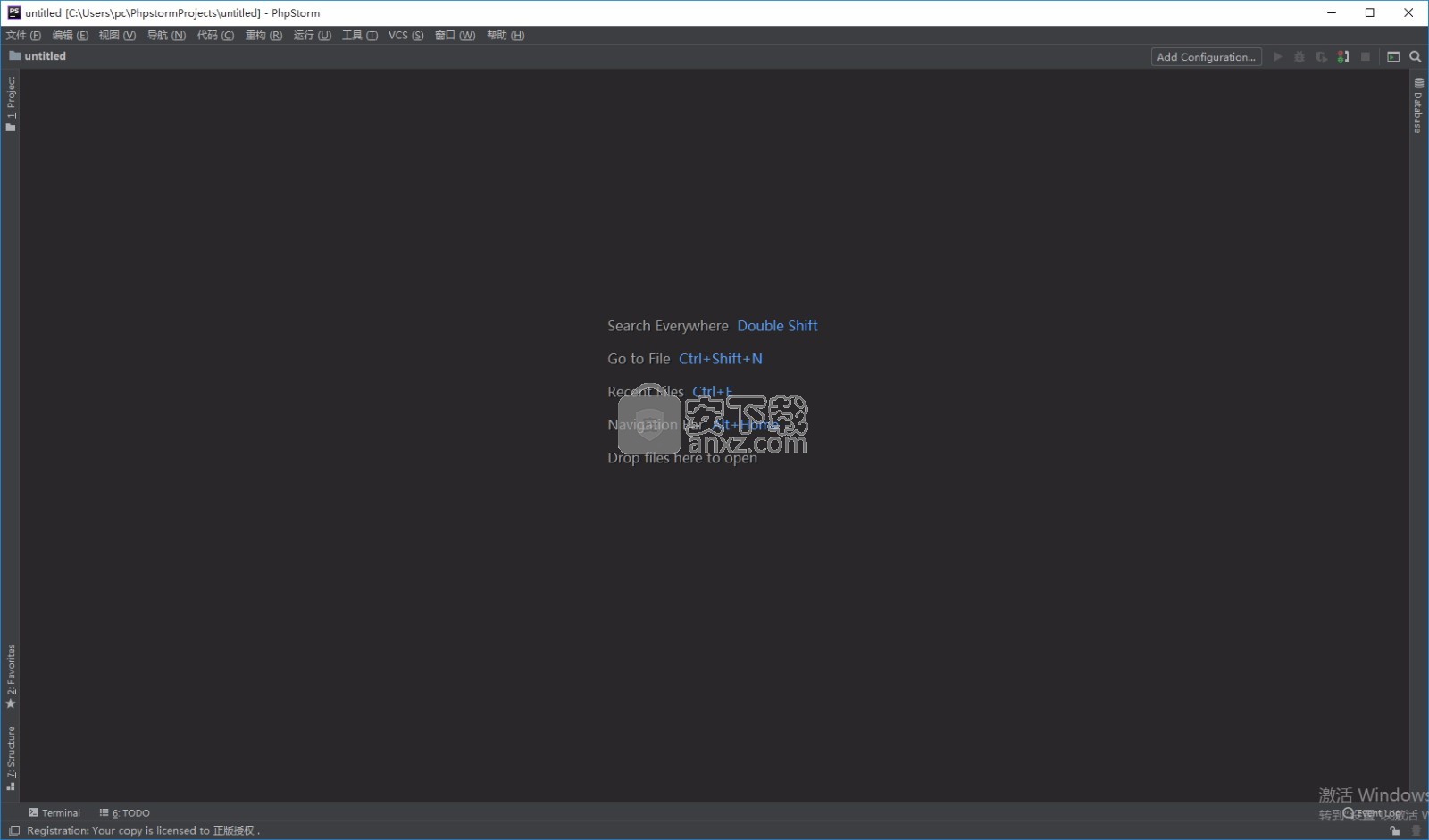Image resolution: width=1429 pixels, height=840 pixels.
Task: Click Run with Coverage icon
Action: [1321, 56]
